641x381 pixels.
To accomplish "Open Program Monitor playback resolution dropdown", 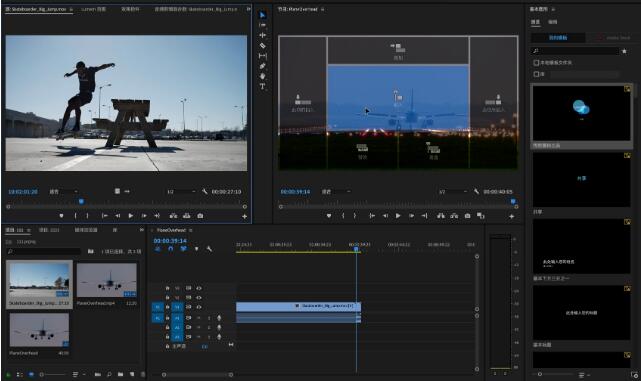I will pos(453,191).
